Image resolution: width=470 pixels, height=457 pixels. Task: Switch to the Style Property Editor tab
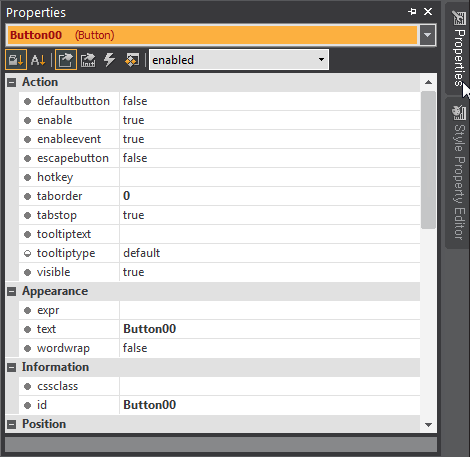(x=459, y=173)
